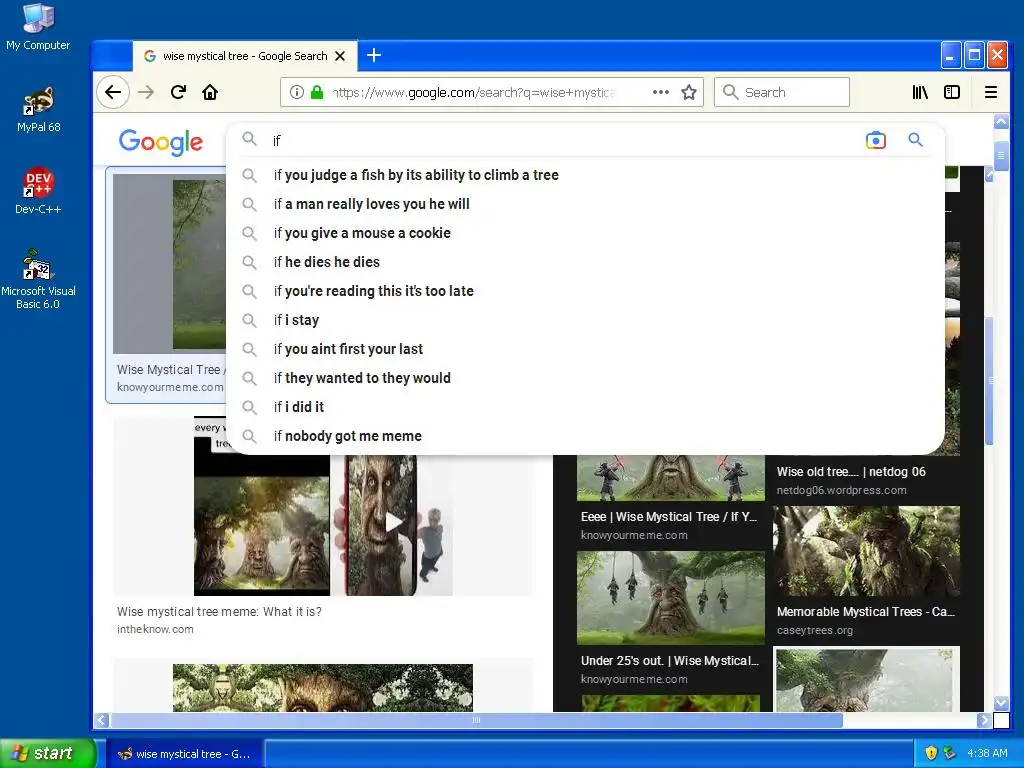Screen dimensions: 1024x768
Task: Choose 'if you aint first your last'
Action: click(585, 349)
